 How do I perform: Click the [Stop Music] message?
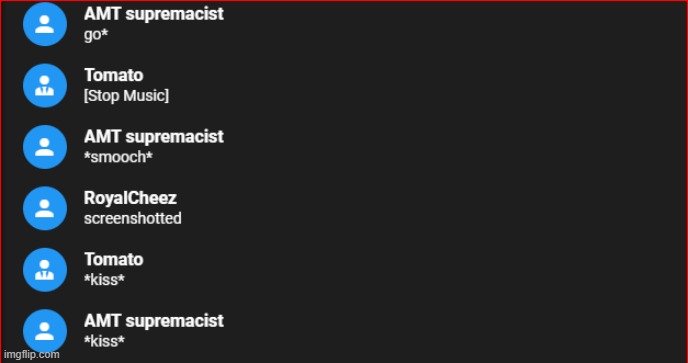point(126,96)
